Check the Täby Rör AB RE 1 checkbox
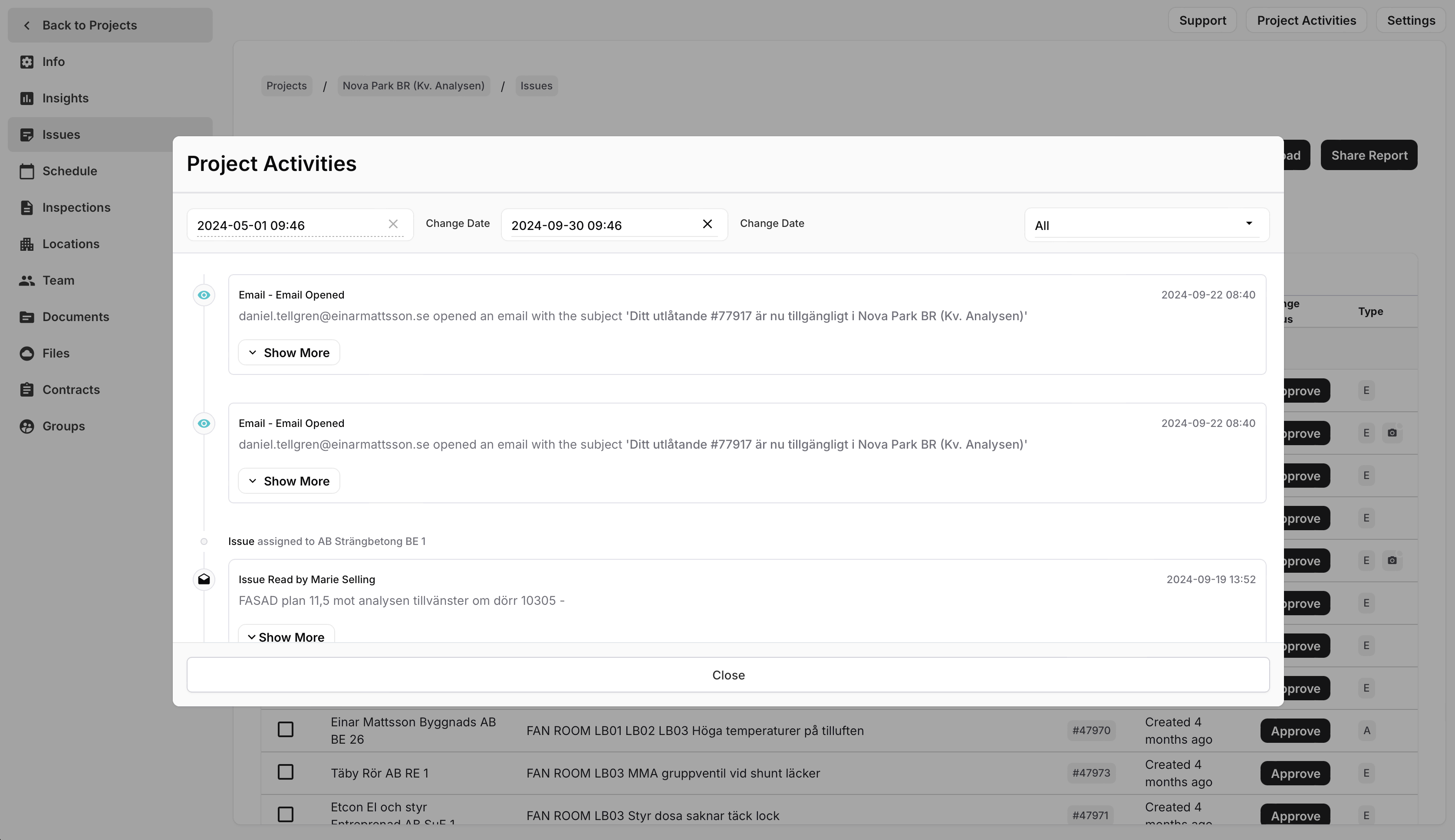Screen dimensions: 1455x840 [x=286, y=772]
